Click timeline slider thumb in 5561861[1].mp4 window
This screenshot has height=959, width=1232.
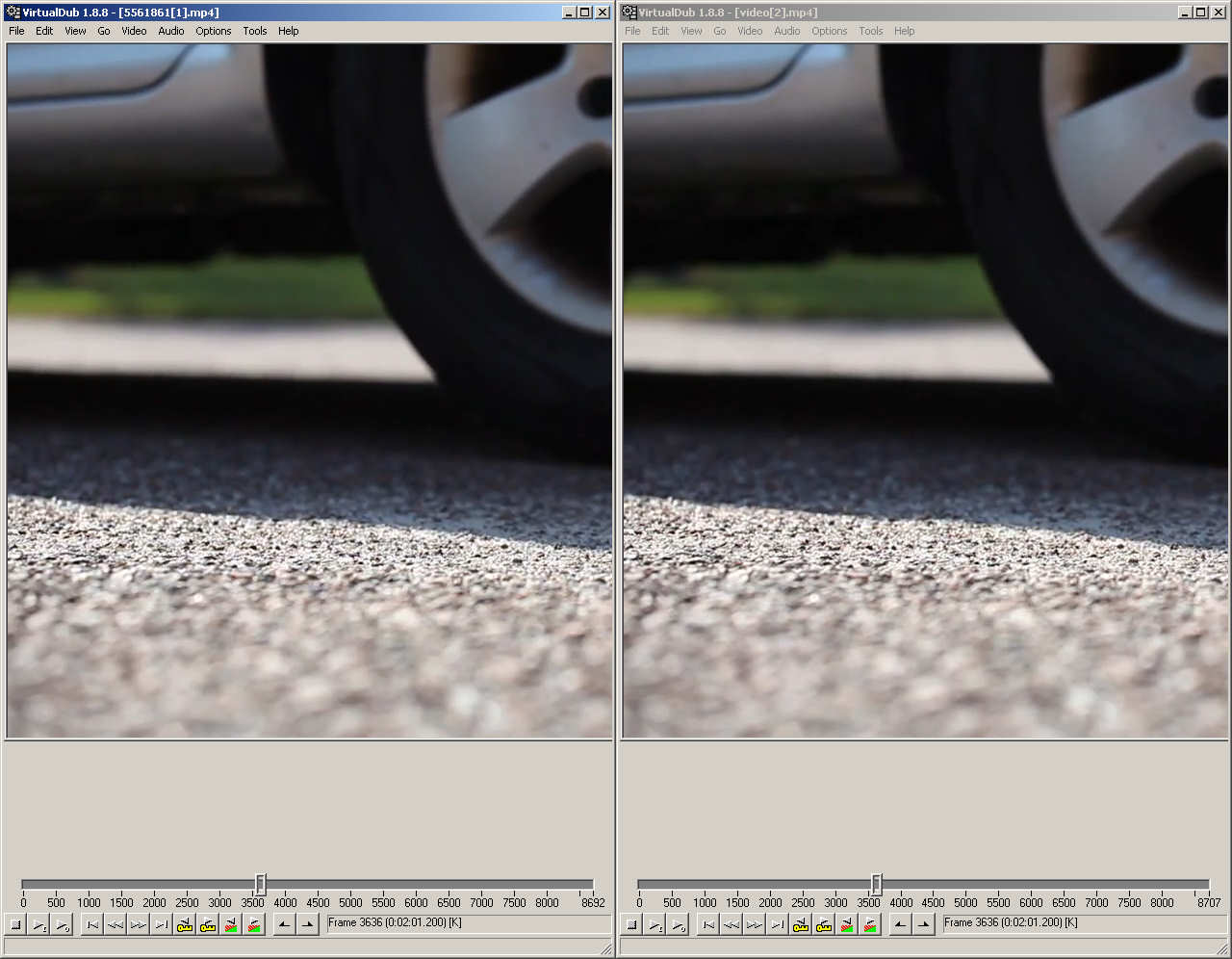260,884
